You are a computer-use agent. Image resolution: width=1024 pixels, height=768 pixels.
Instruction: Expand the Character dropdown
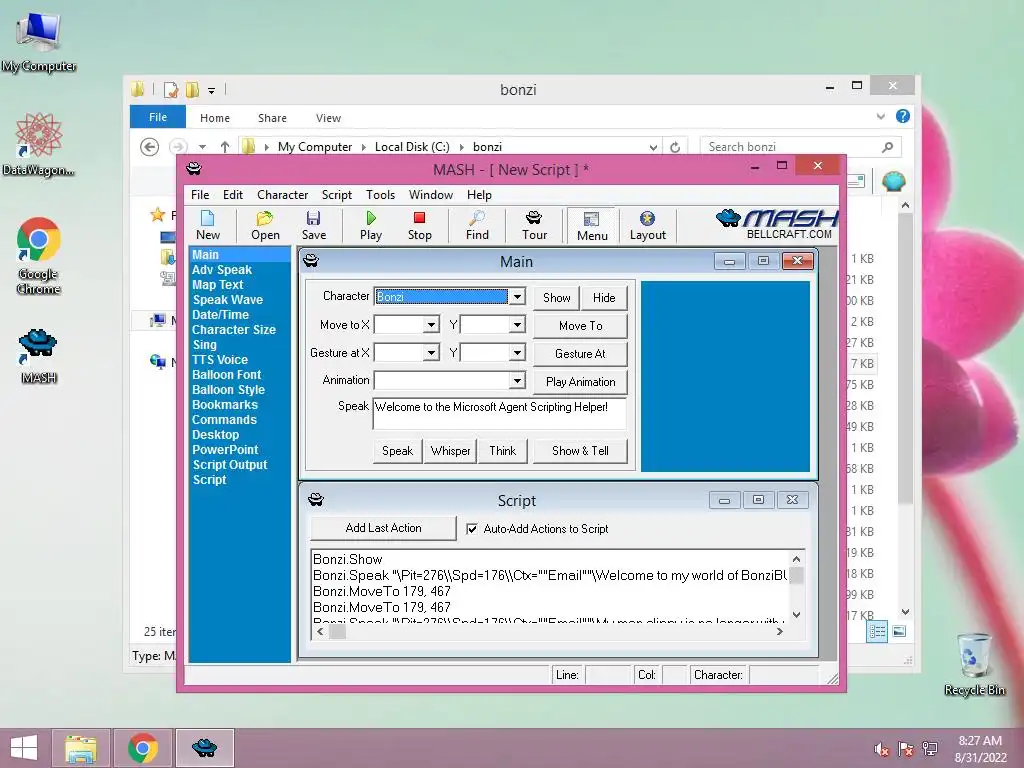(x=517, y=296)
